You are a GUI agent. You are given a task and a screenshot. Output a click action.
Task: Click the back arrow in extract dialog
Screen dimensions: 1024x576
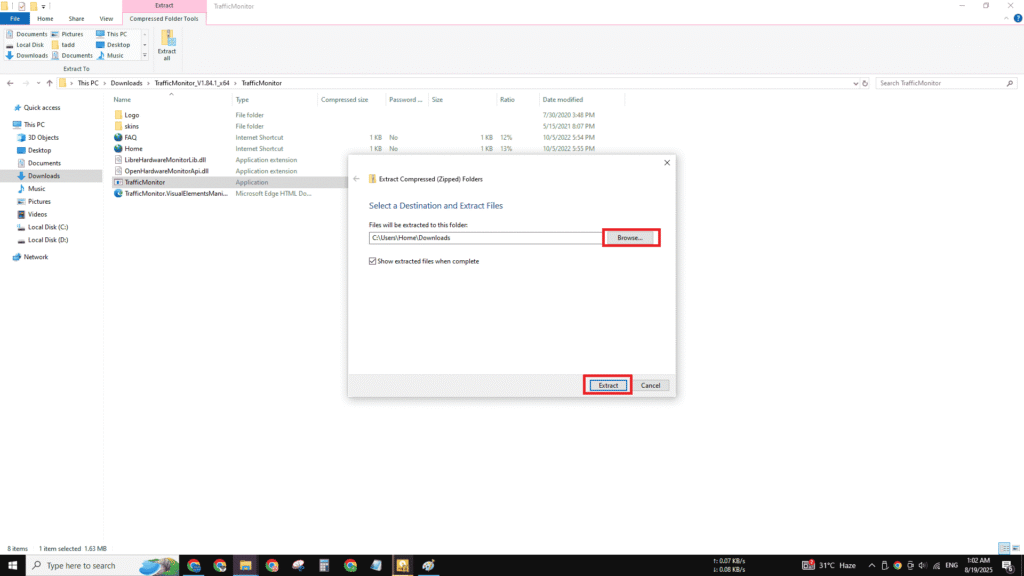356,179
